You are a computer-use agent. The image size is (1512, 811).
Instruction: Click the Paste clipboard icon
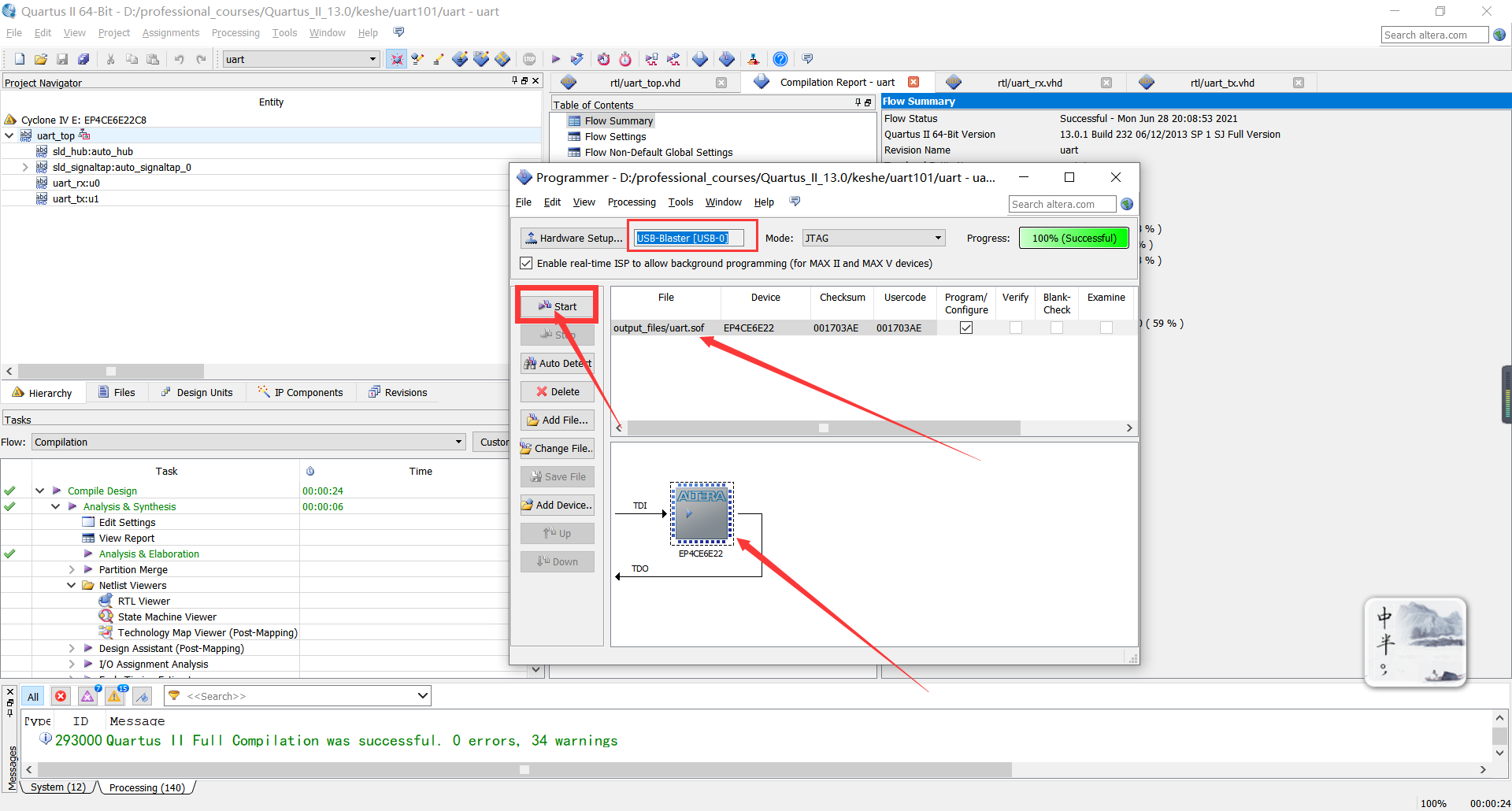tap(153, 59)
